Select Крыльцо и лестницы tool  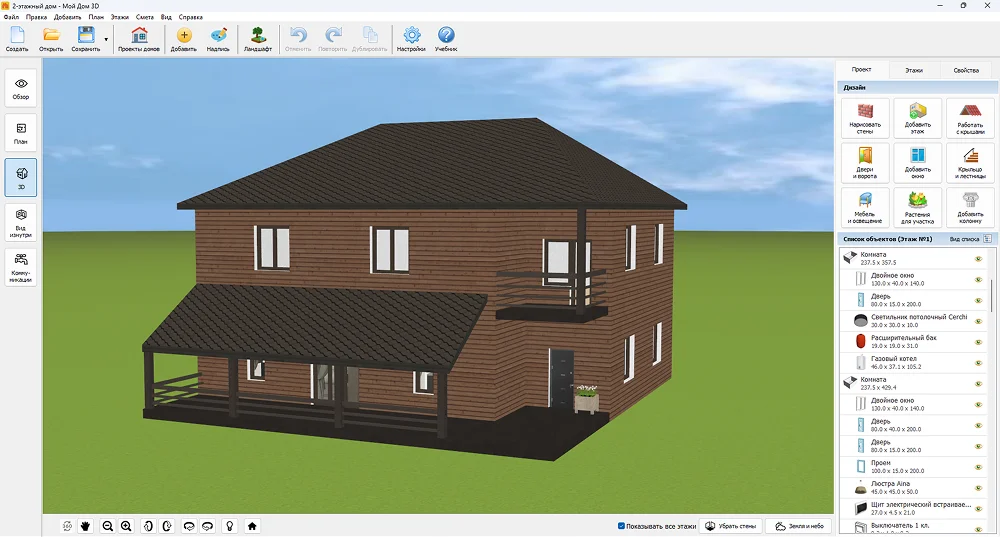click(x=969, y=162)
